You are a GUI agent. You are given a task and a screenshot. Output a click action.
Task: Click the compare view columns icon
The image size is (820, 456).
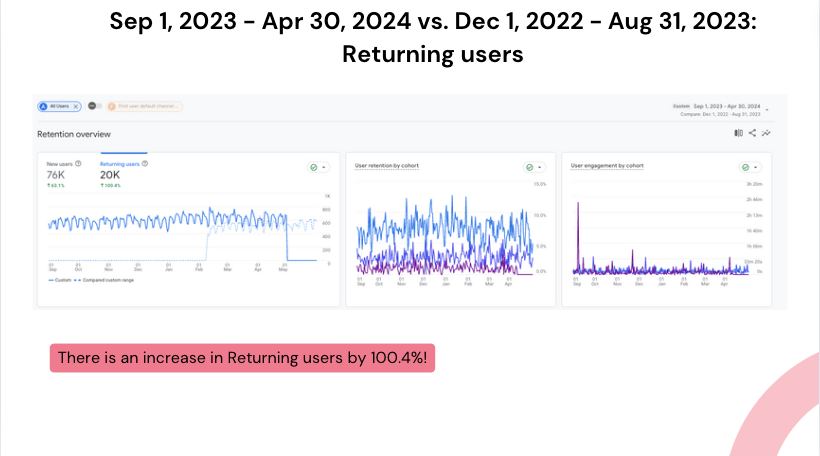pyautogui.click(x=738, y=133)
